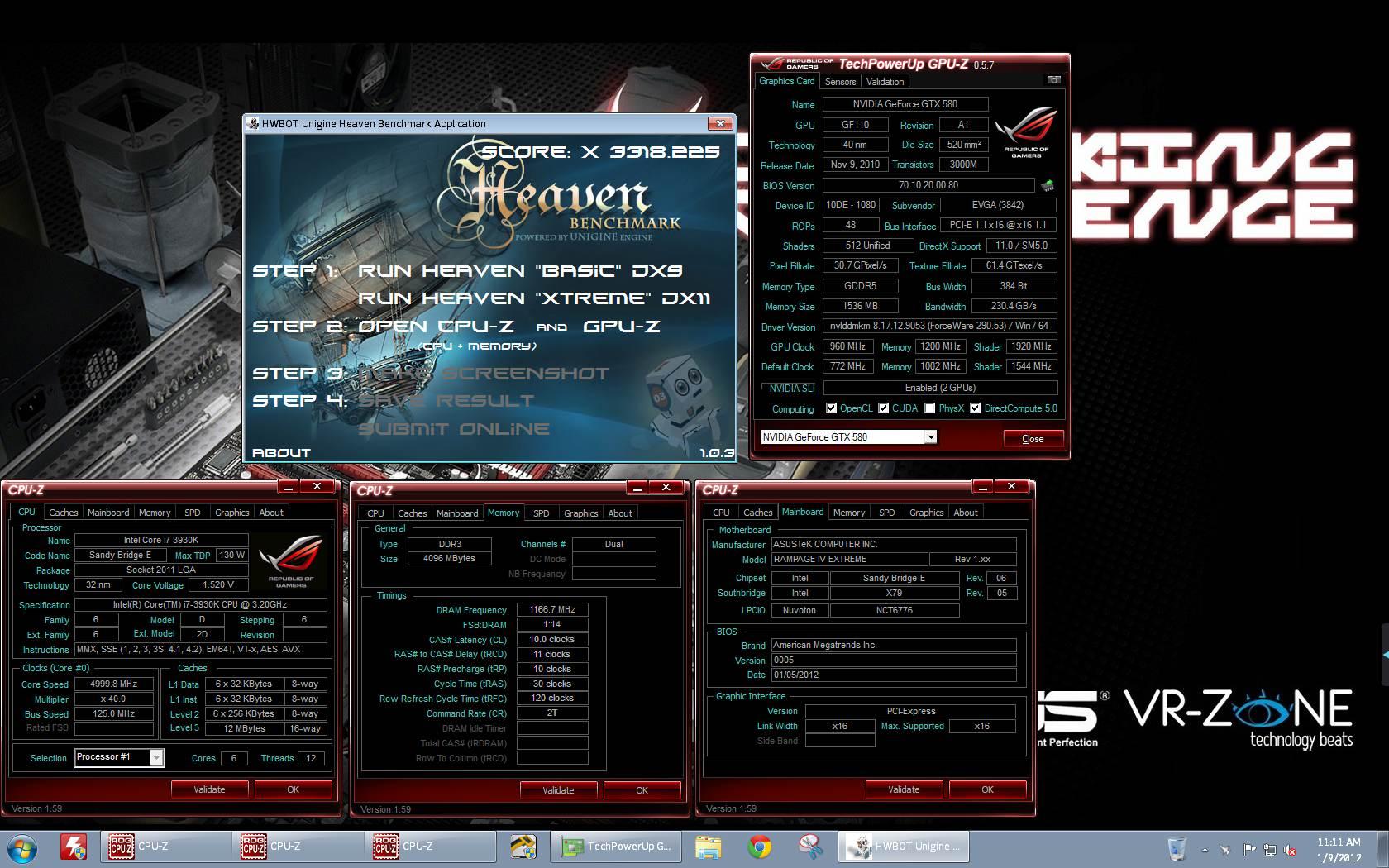Image resolution: width=1389 pixels, height=868 pixels.
Task: Click the BIOS save chip icon in GPU-Z
Action: point(1048,185)
